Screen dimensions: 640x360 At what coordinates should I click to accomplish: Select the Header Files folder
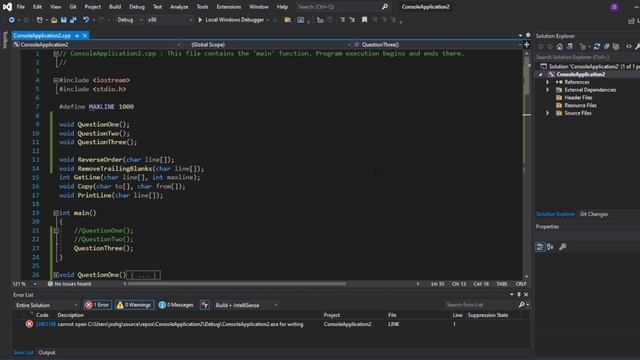coord(578,98)
